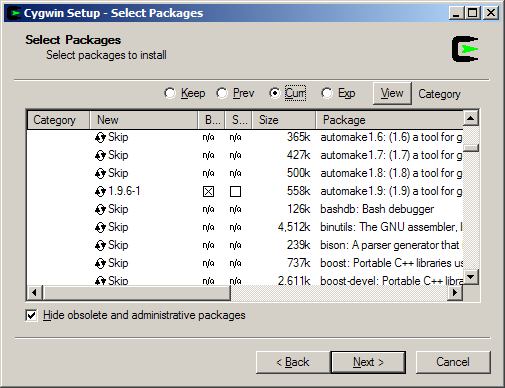This screenshot has height=388, width=505.
Task: Click Skip for the 737k boost package
Action: (x=118, y=263)
